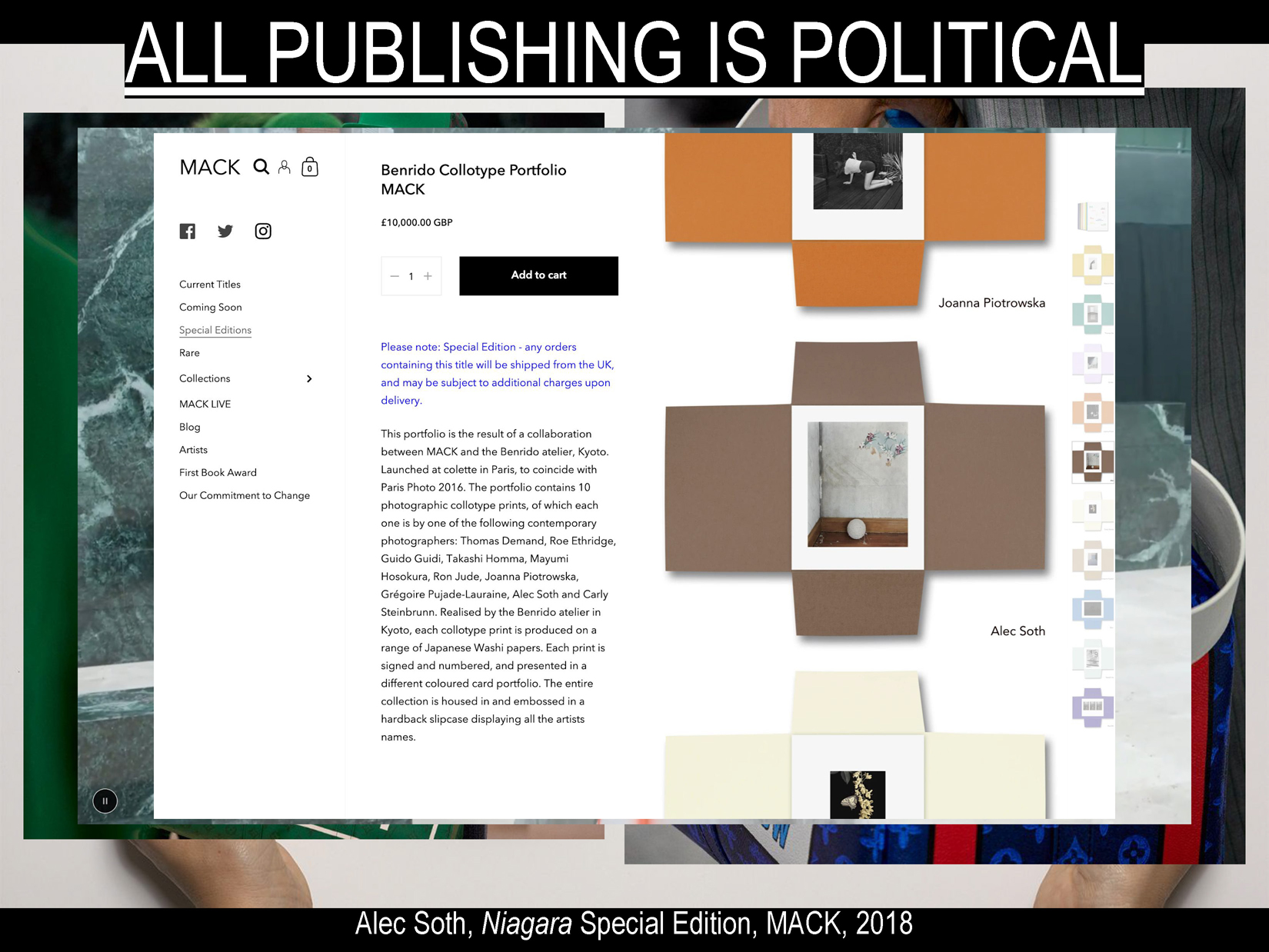The image size is (1269, 952).
Task: Open the search magnifier icon
Action: tap(261, 167)
